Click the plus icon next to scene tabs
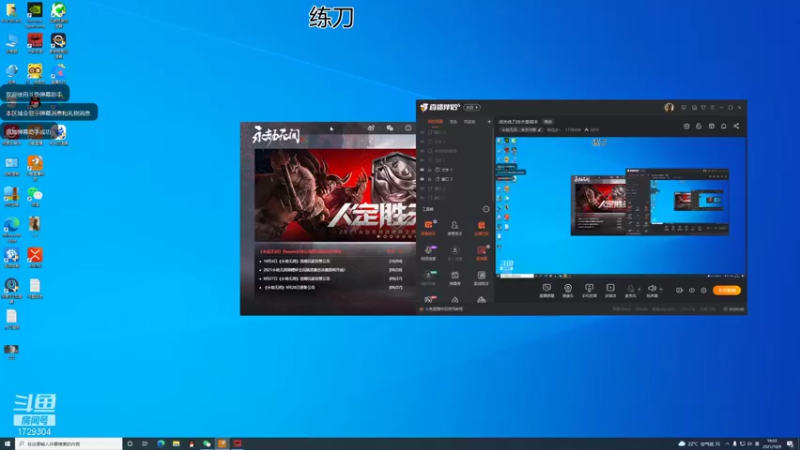Viewport: 800px width, 450px height. tap(489, 121)
